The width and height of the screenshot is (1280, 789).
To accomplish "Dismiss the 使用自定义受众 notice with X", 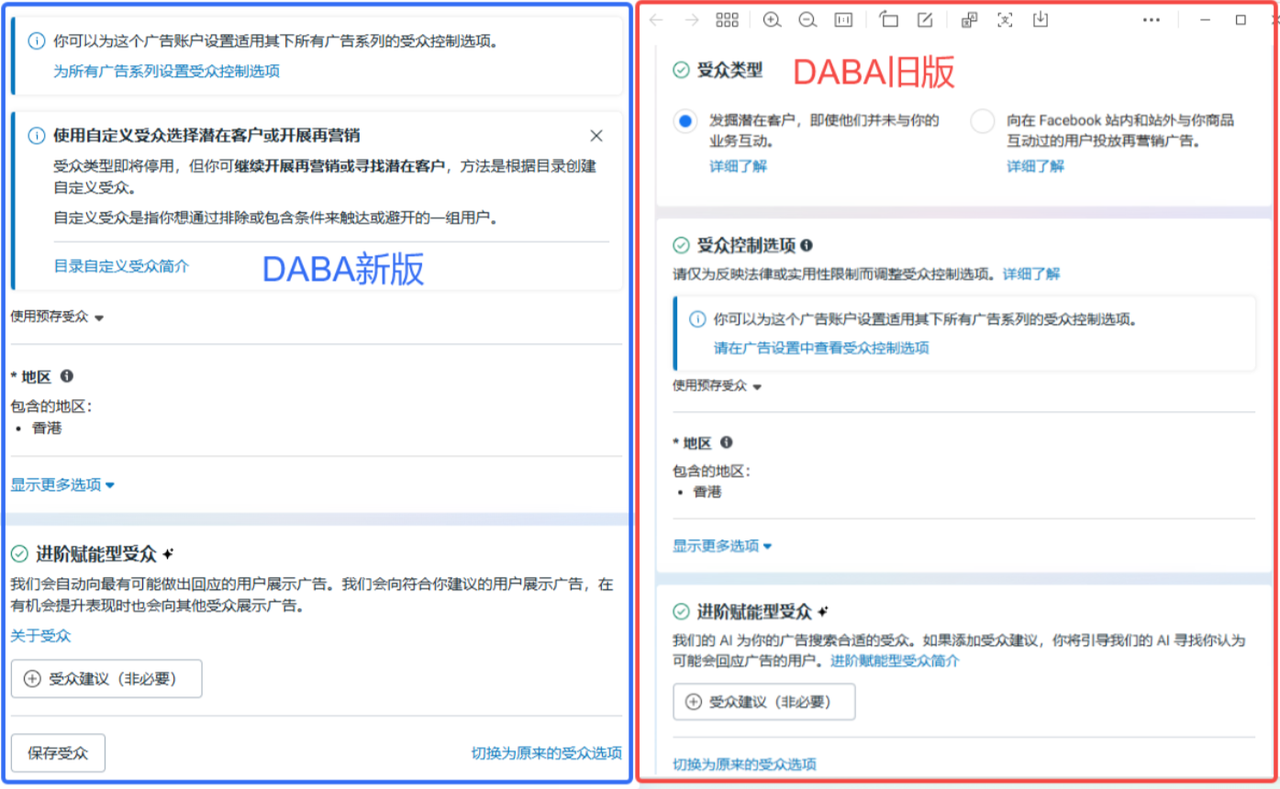I will (x=597, y=135).
